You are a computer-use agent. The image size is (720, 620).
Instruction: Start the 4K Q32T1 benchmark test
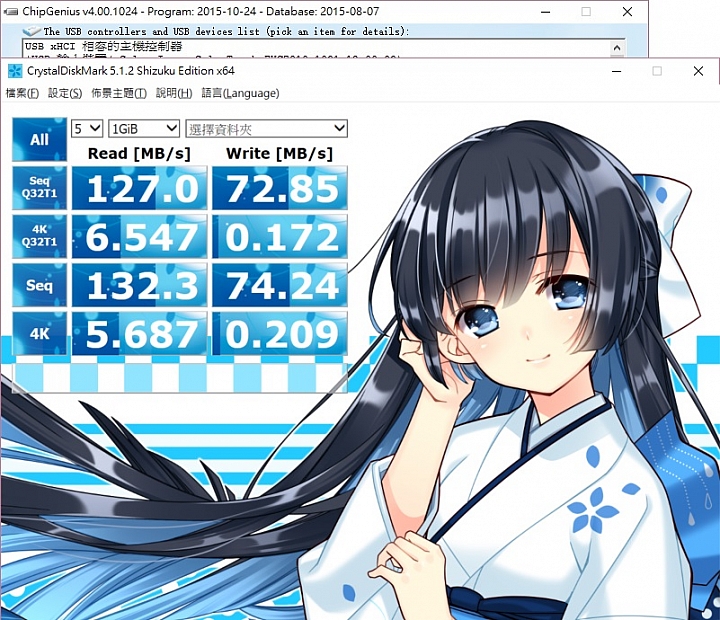click(39, 236)
